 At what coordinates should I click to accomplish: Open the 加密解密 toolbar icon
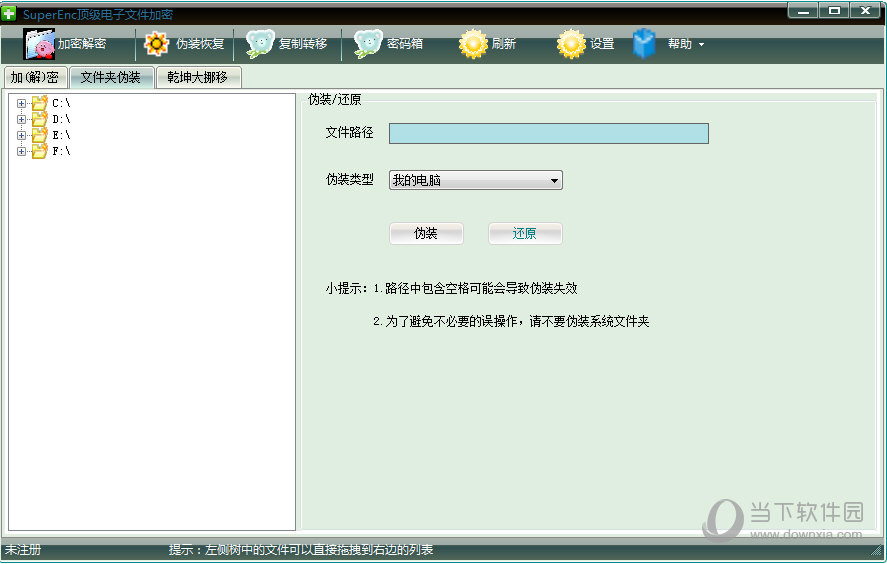click(39, 44)
